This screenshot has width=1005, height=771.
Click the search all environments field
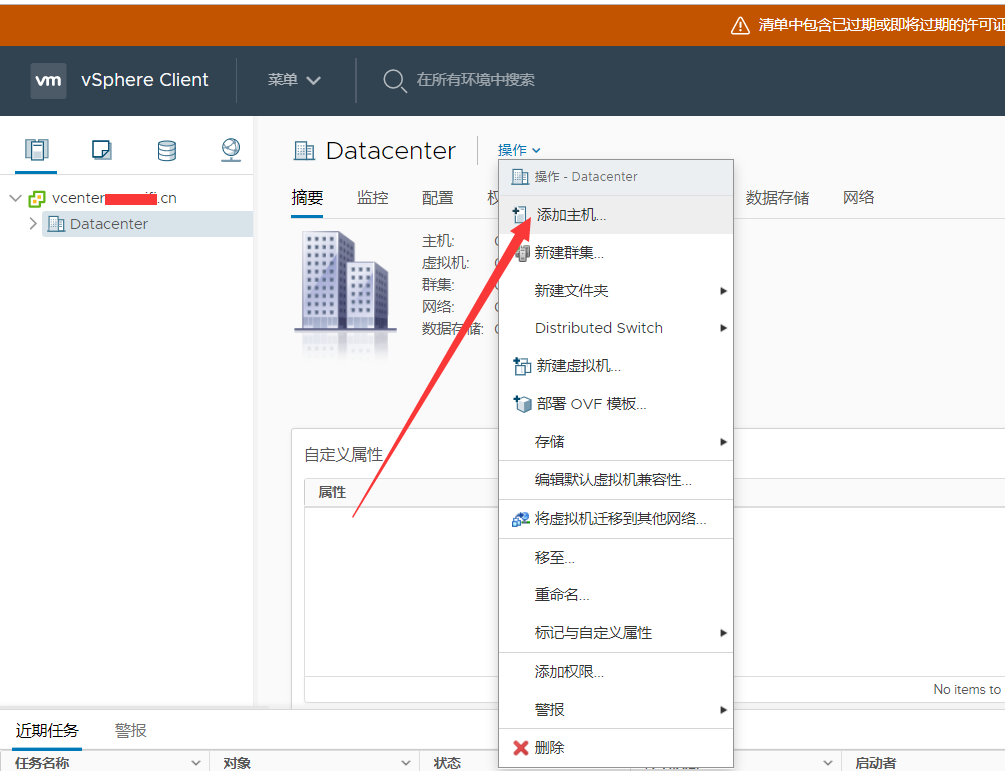click(476, 80)
